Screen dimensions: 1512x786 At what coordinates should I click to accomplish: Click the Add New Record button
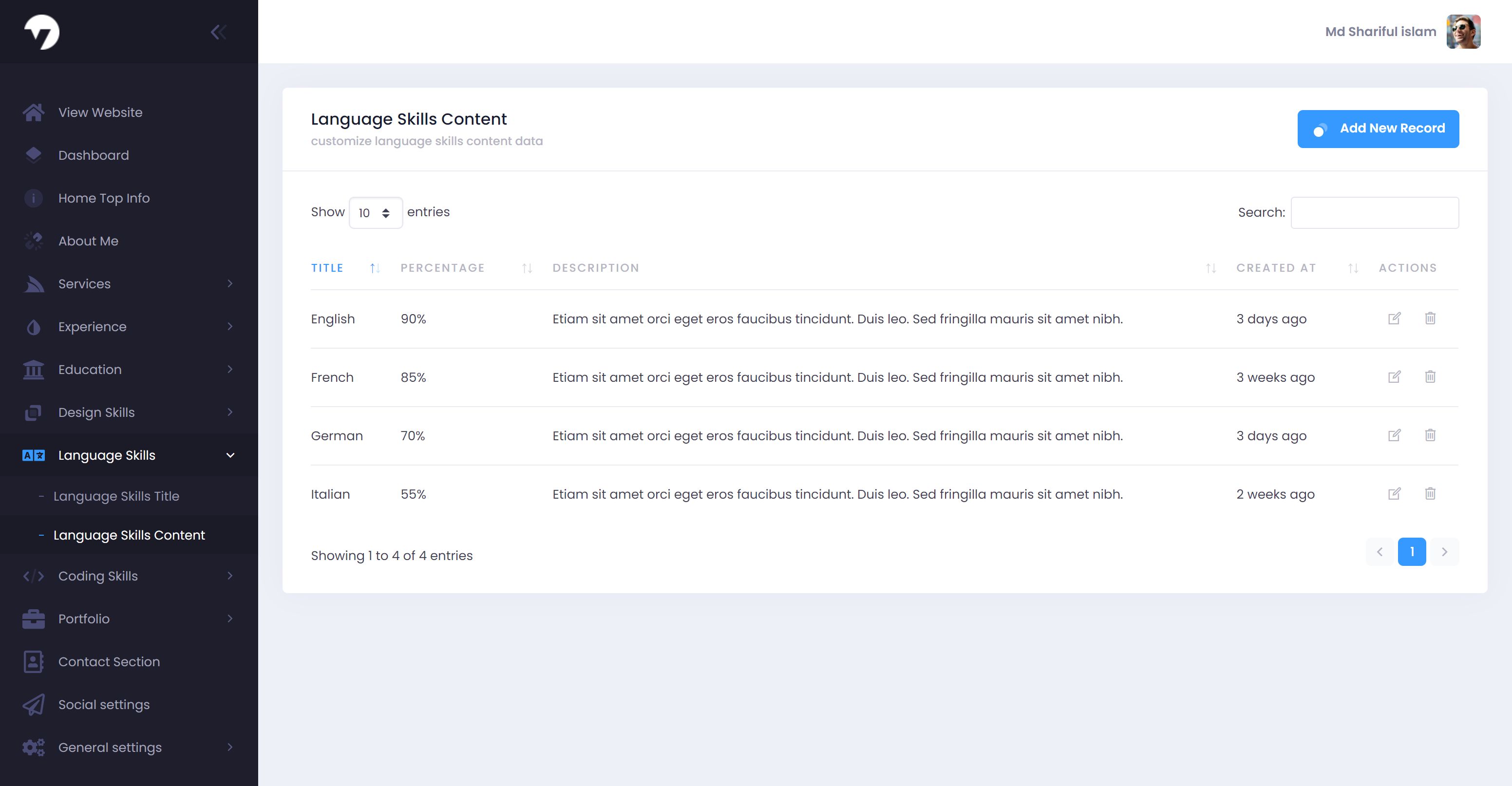coord(1378,129)
